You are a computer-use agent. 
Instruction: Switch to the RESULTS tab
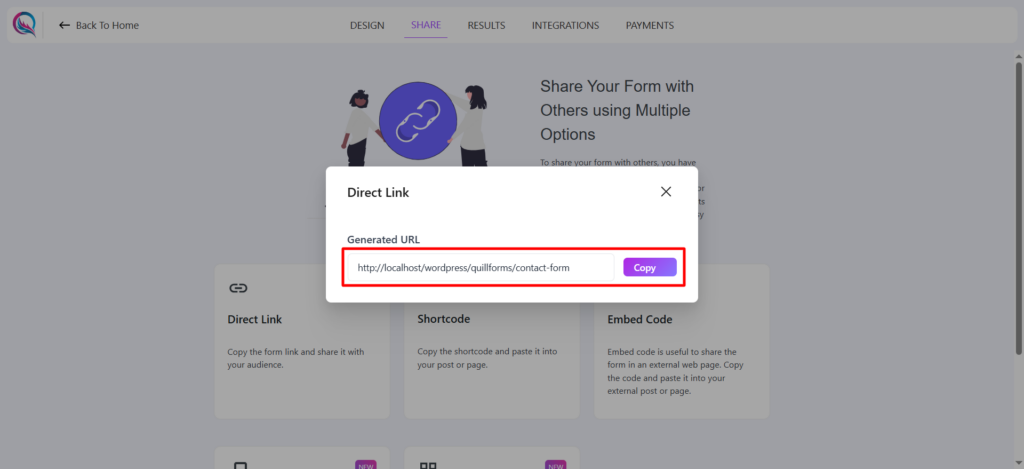tap(486, 25)
